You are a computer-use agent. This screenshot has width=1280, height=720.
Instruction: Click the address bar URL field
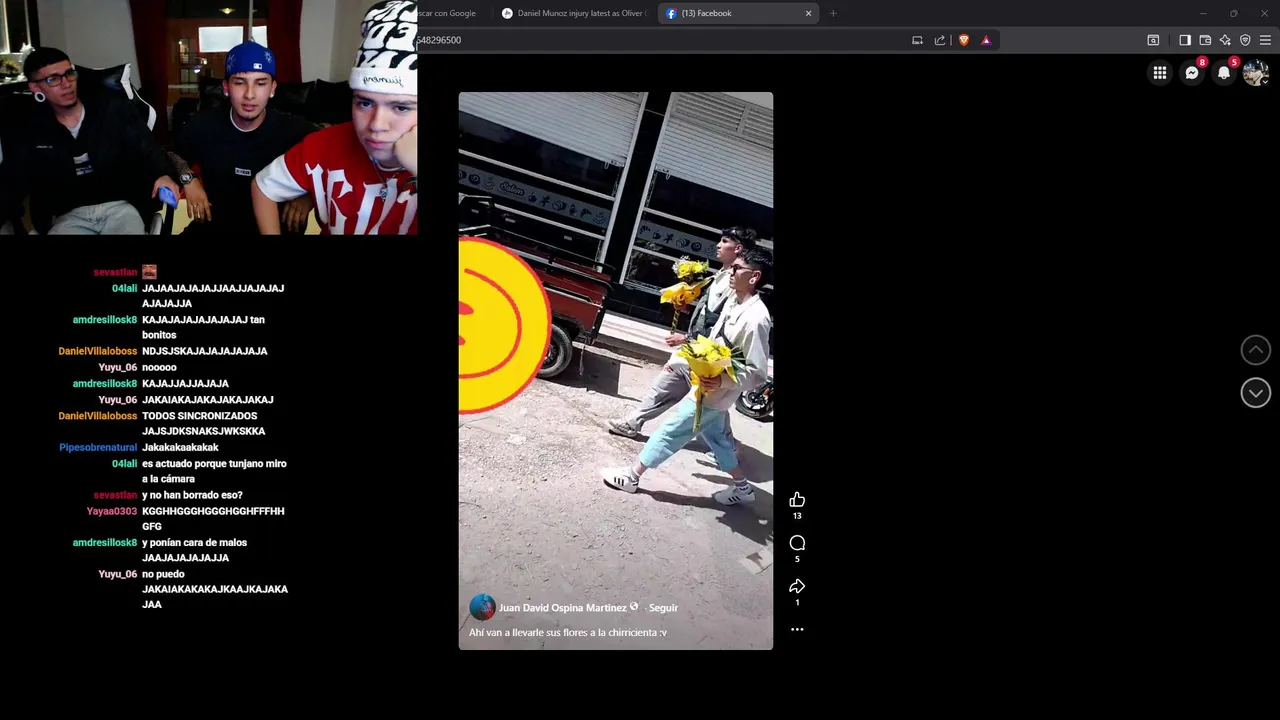point(660,40)
